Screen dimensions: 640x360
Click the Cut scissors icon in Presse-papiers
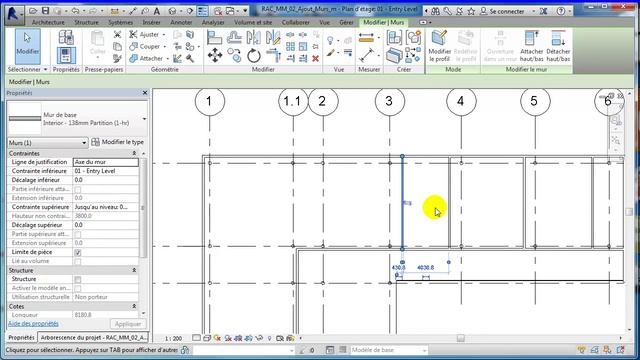(117, 35)
